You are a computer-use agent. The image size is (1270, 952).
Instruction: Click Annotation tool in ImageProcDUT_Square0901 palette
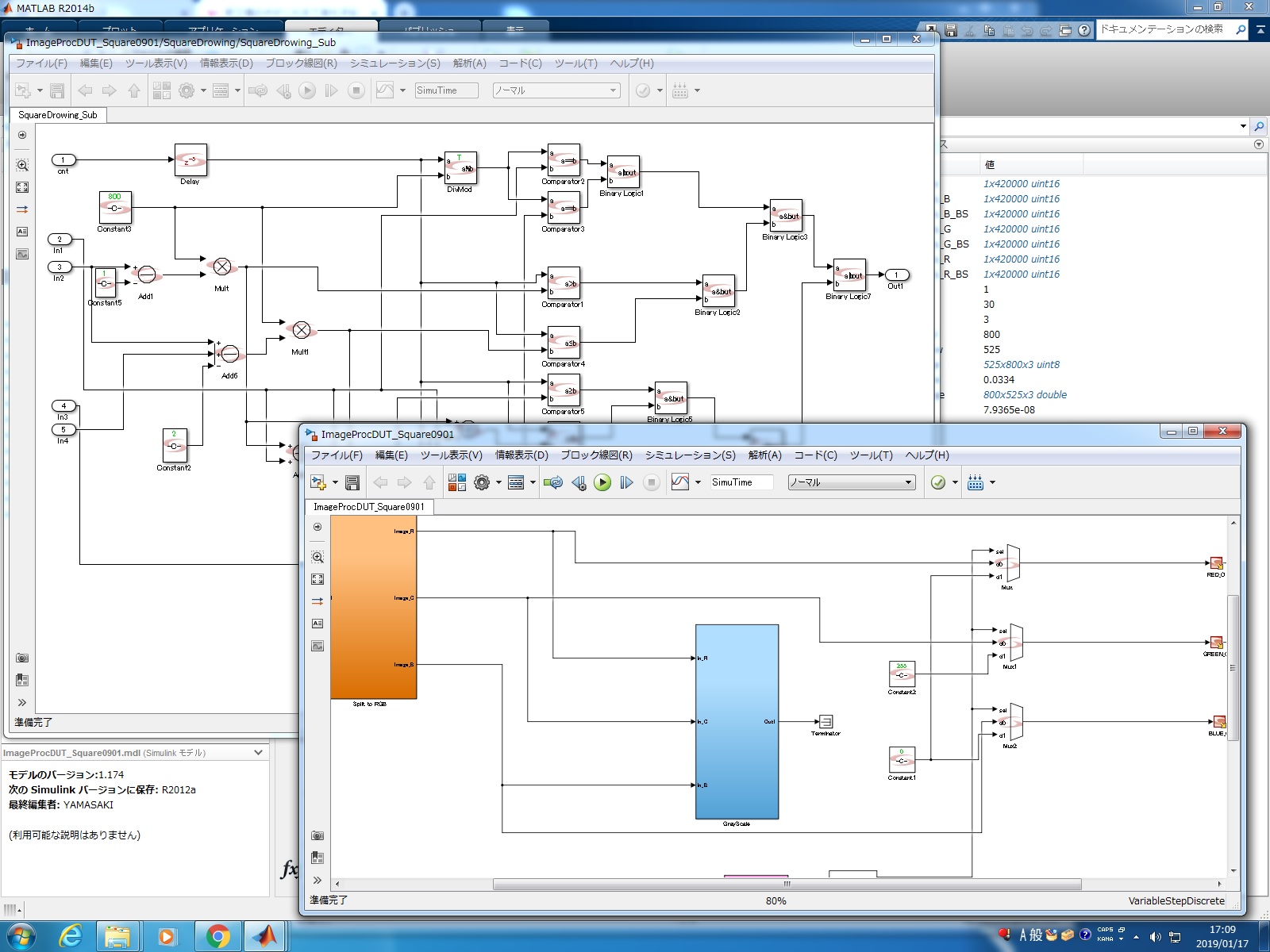coord(317,624)
